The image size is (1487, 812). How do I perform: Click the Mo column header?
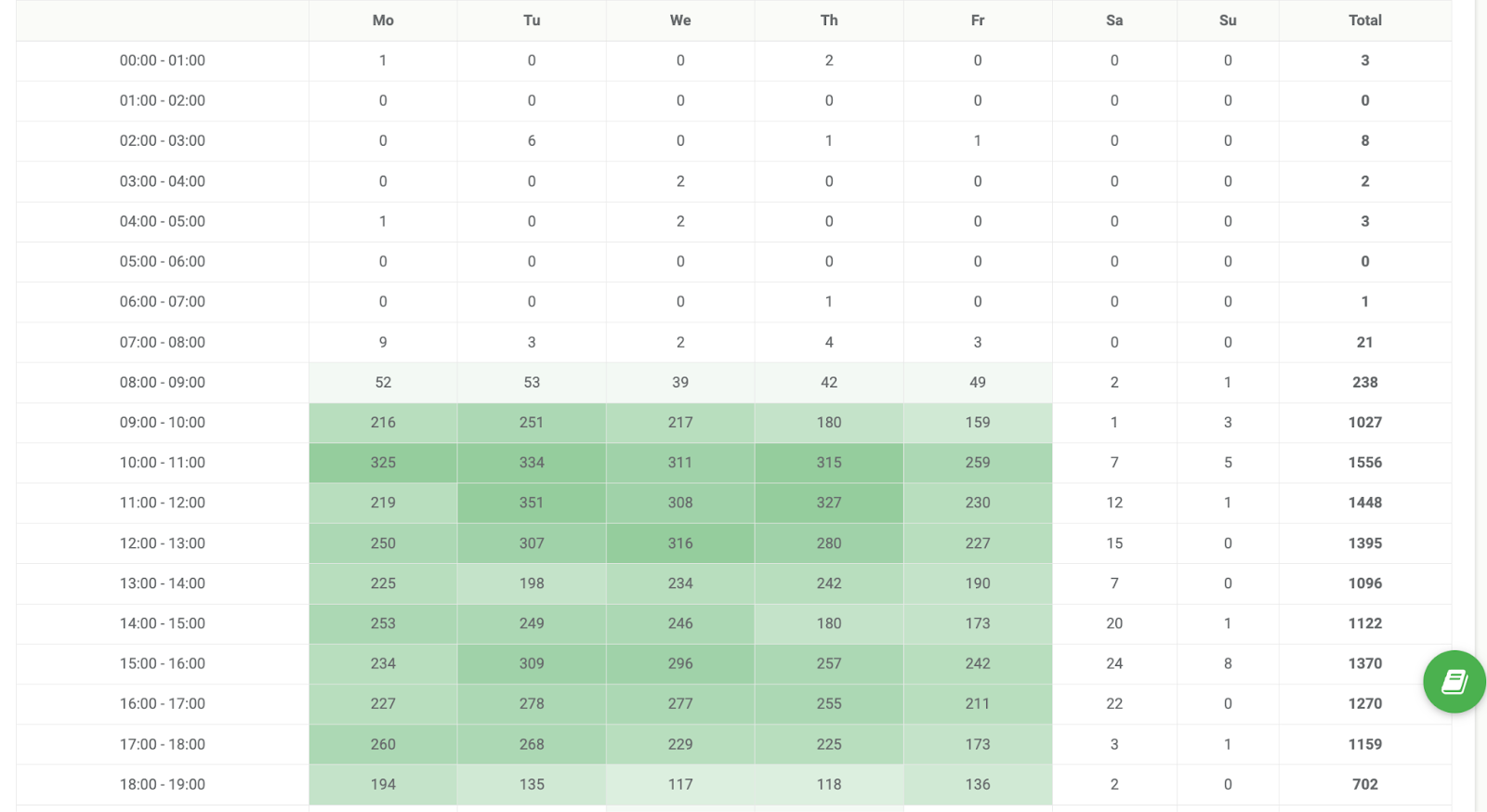pyautogui.click(x=383, y=20)
